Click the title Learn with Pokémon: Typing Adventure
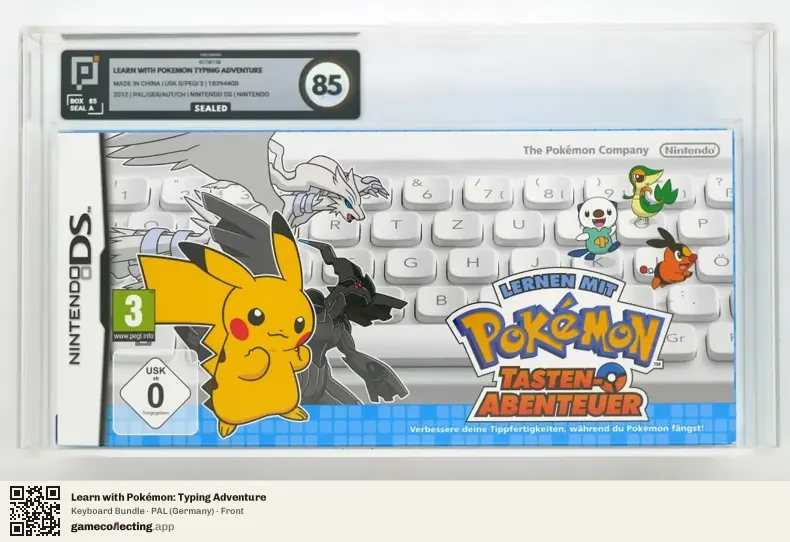Viewport: 790px width, 542px height. coord(168,497)
